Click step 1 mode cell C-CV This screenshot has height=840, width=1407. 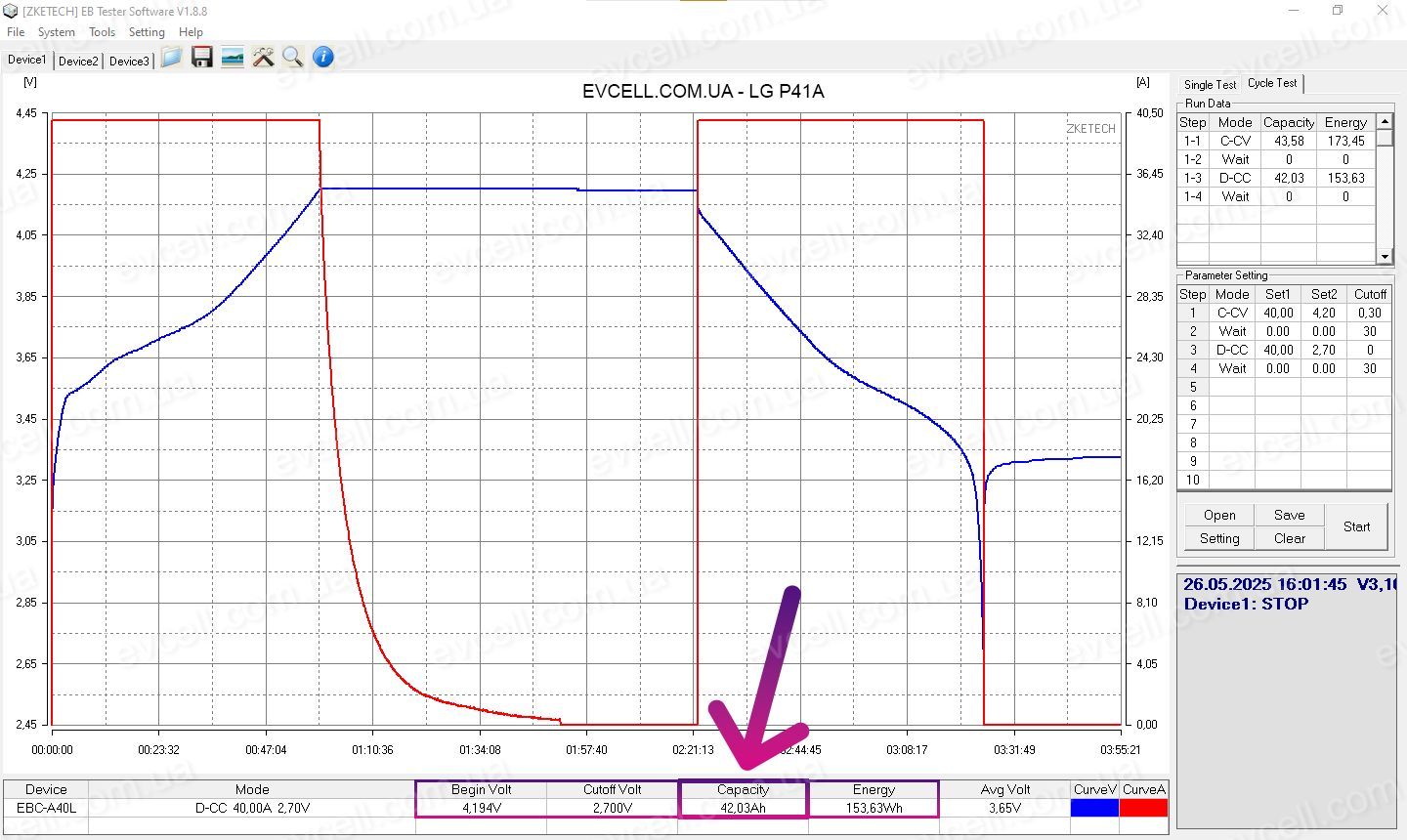point(1232,313)
